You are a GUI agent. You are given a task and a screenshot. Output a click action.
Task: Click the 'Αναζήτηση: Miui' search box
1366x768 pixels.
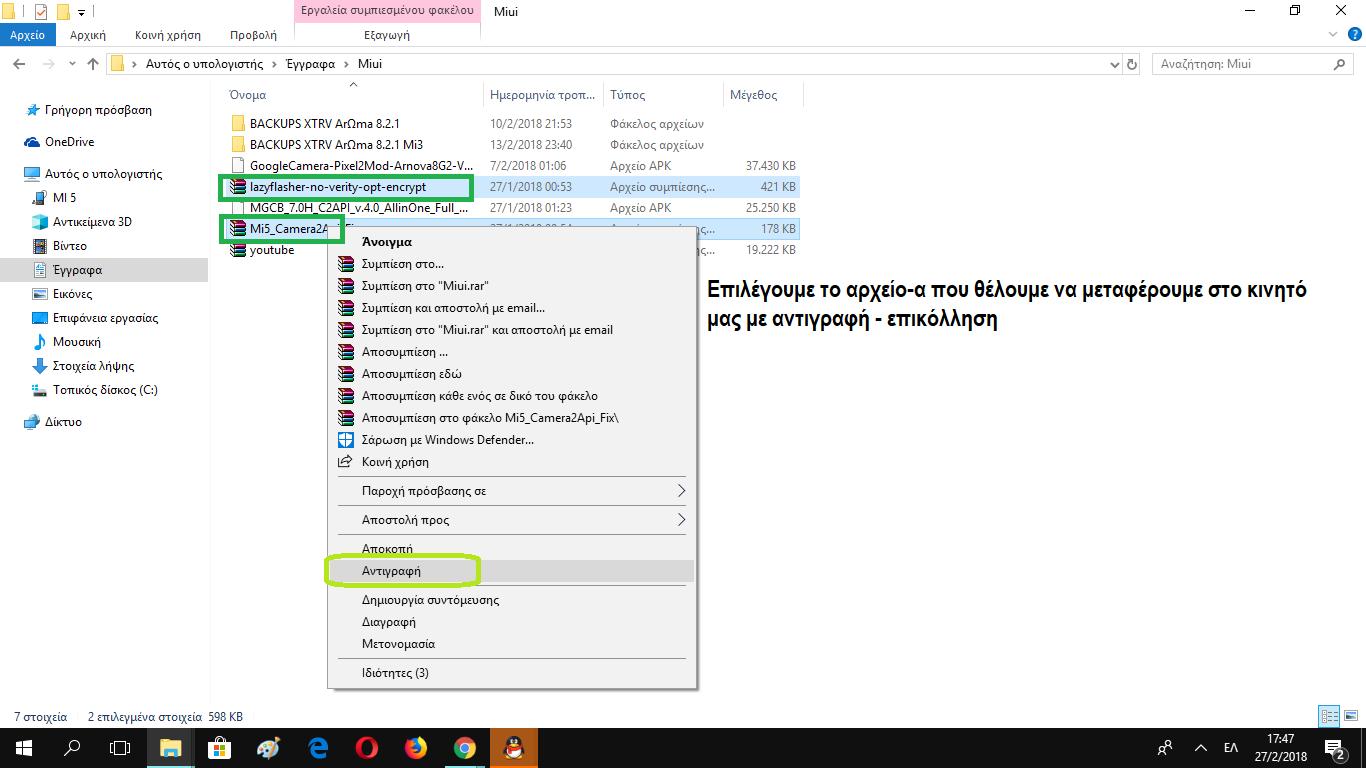1240,64
